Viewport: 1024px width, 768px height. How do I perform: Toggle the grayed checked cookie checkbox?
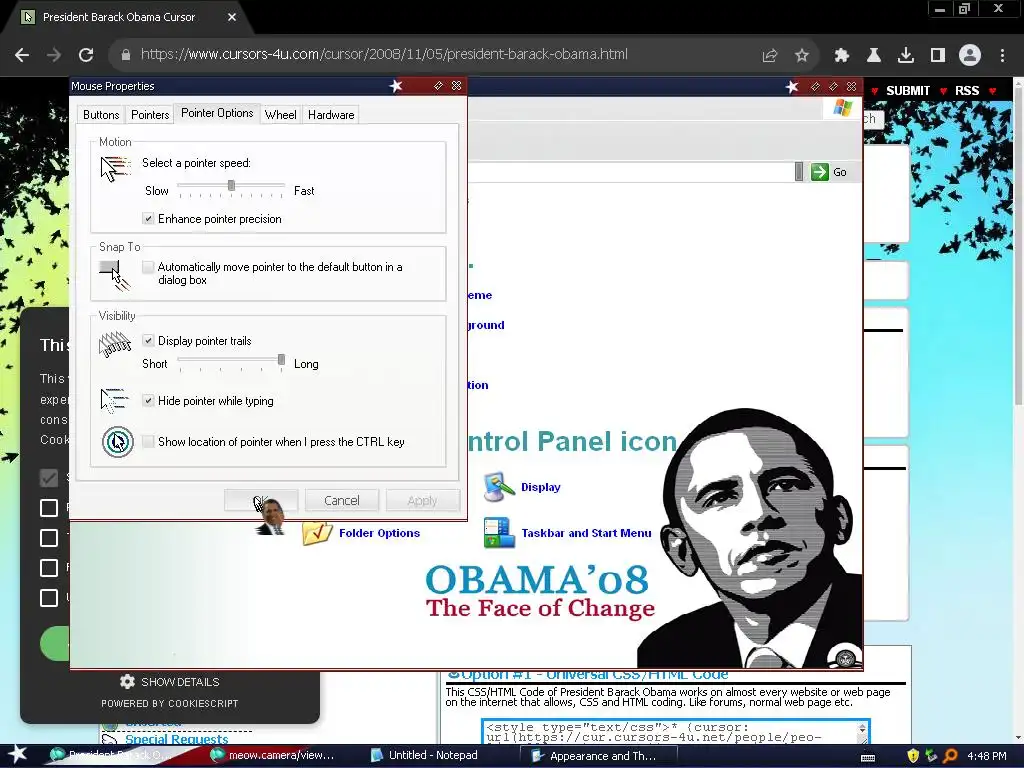pyautogui.click(x=49, y=478)
